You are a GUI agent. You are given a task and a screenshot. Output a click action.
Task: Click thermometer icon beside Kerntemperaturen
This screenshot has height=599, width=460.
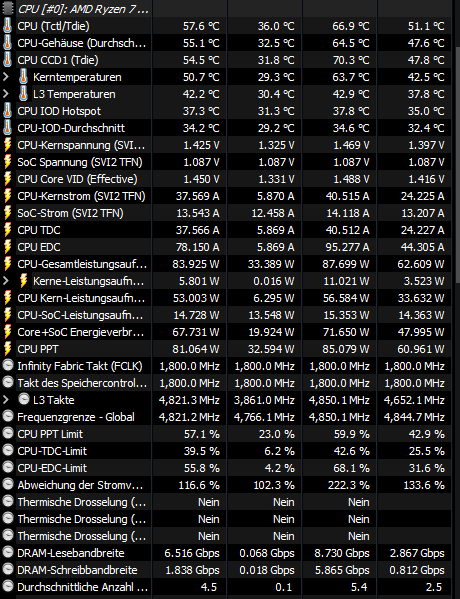coord(23,77)
